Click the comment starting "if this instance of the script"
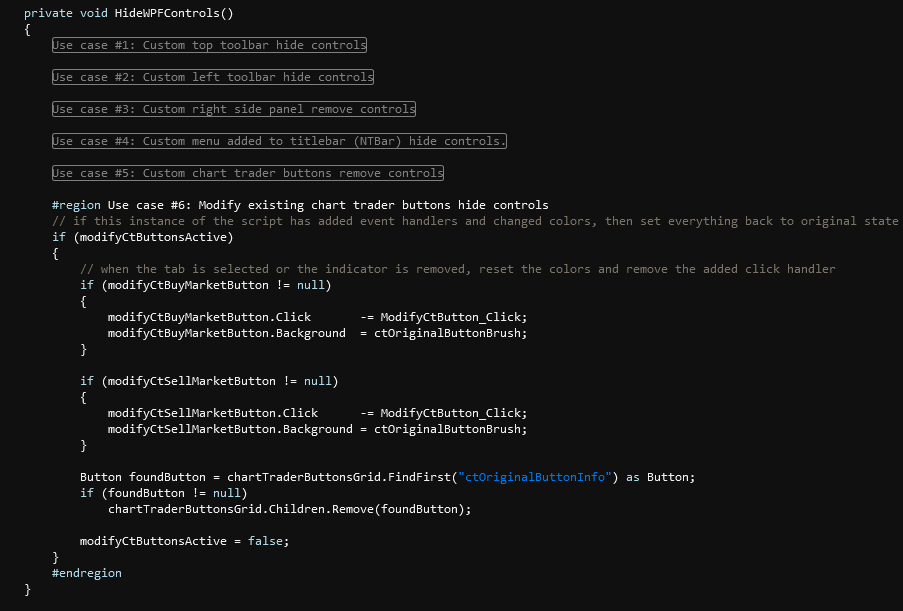The width and height of the screenshot is (903, 611). point(475,221)
